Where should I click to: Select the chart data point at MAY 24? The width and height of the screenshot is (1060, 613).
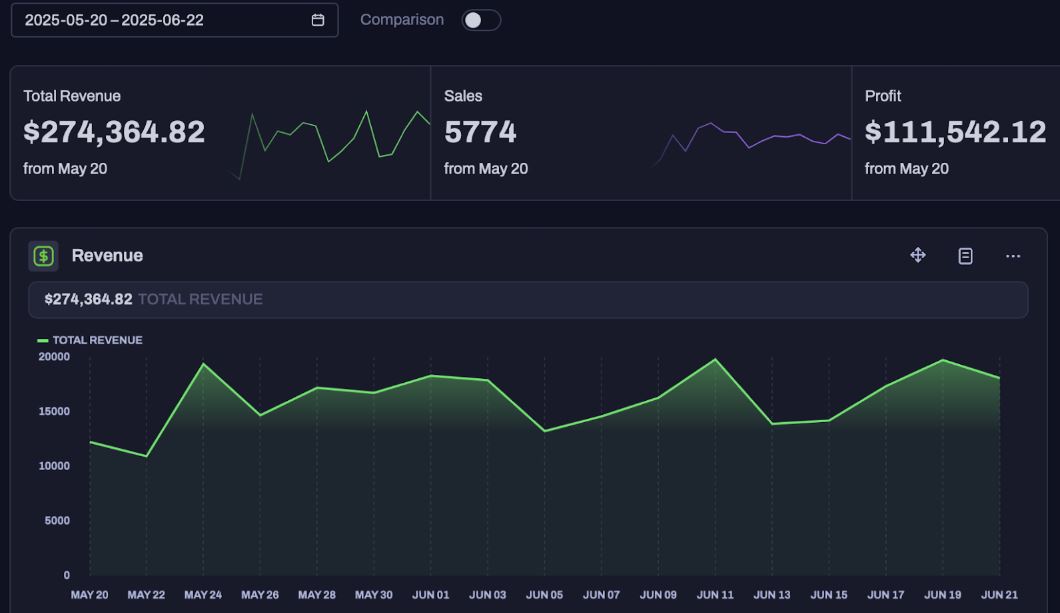pyautogui.click(x=203, y=364)
